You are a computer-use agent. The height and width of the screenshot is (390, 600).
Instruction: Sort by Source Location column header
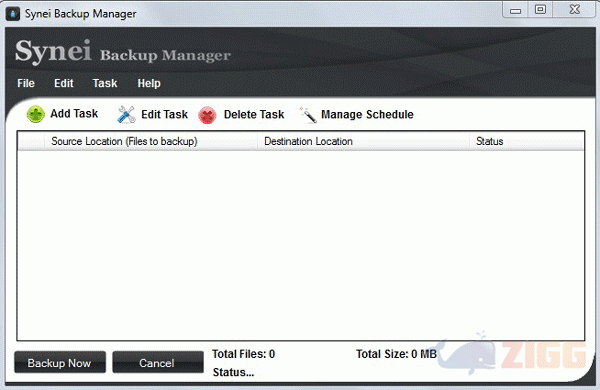(x=151, y=141)
